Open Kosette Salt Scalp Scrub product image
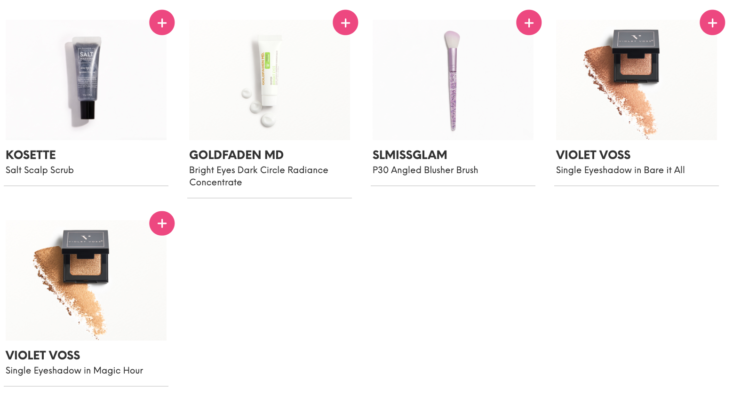Image resolution: width=733 pixels, height=398 pixels. 86,80
